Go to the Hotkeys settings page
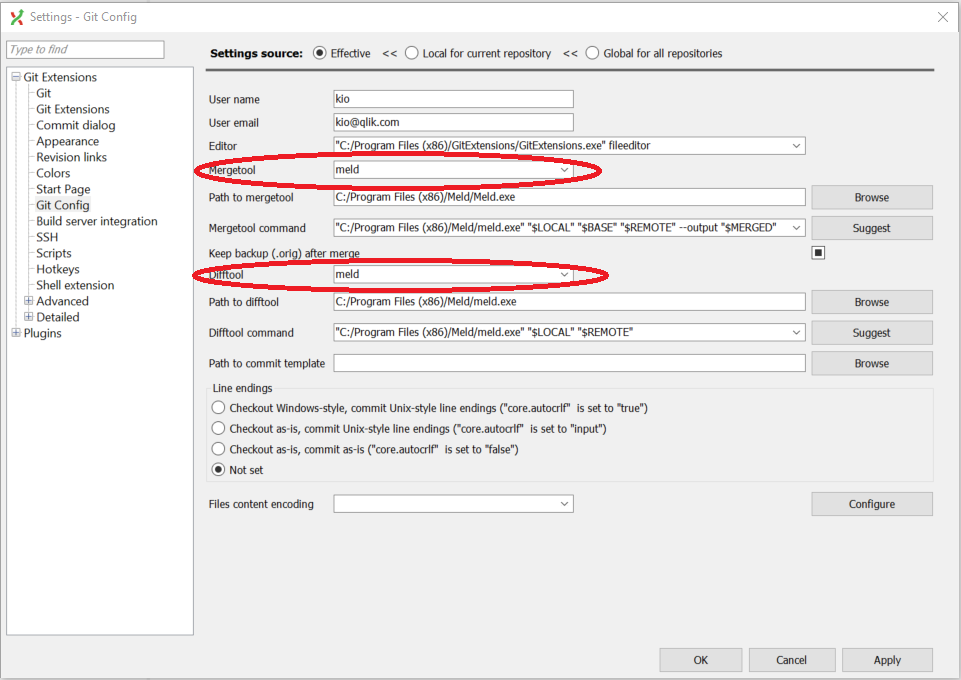Screen dimensions: 961x680 58,269
